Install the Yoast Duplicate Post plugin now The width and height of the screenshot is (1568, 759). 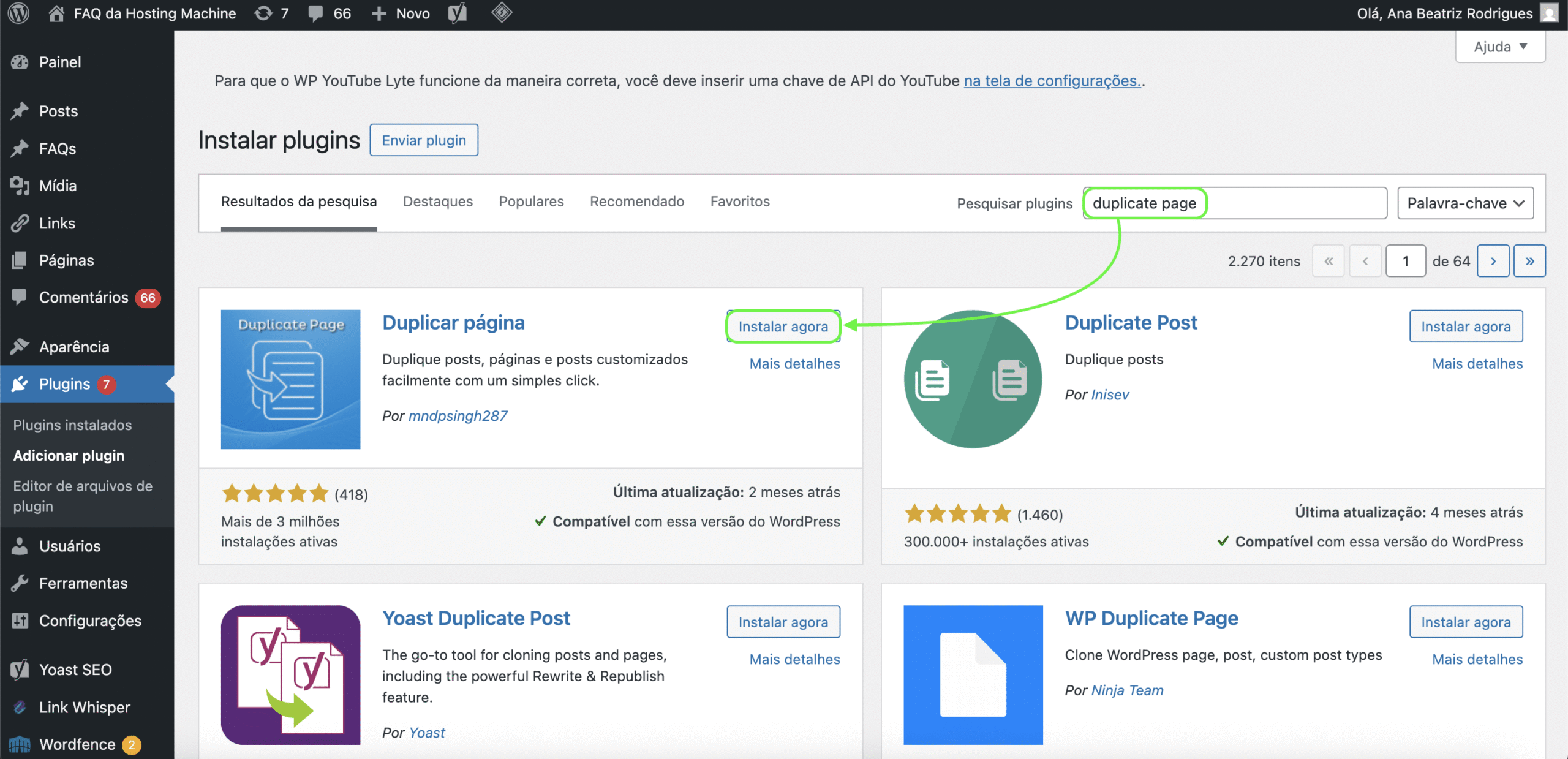pyautogui.click(x=783, y=622)
